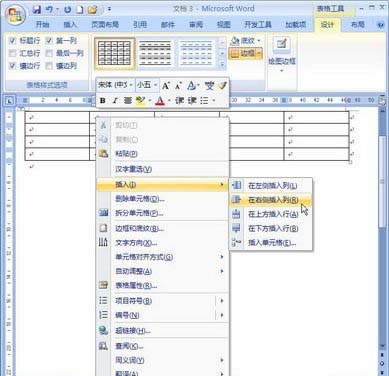389x376 pixels.
Task: Toggle the 标题行 checkbox
Action: pos(12,41)
